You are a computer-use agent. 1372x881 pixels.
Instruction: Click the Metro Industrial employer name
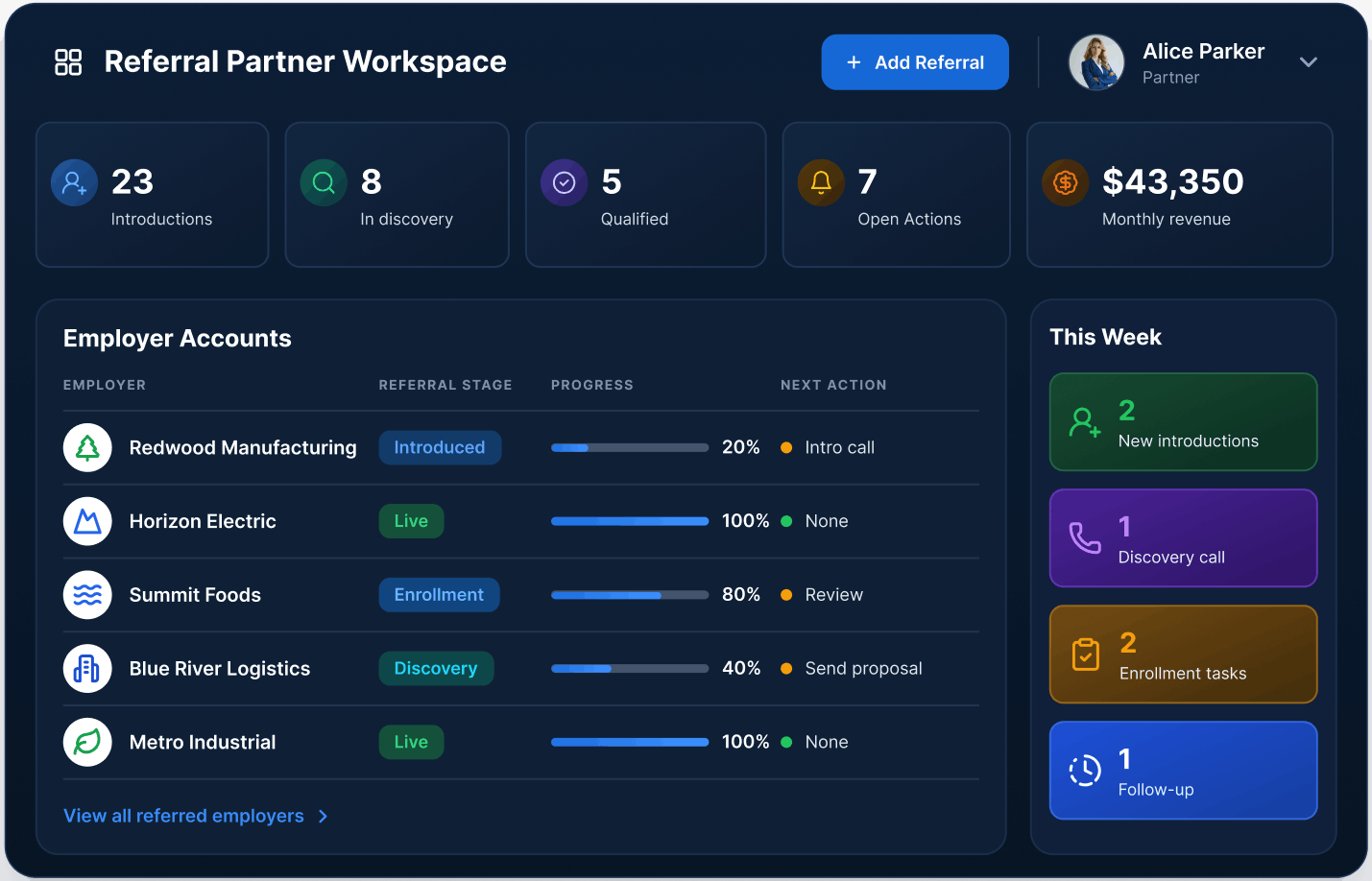point(203,743)
